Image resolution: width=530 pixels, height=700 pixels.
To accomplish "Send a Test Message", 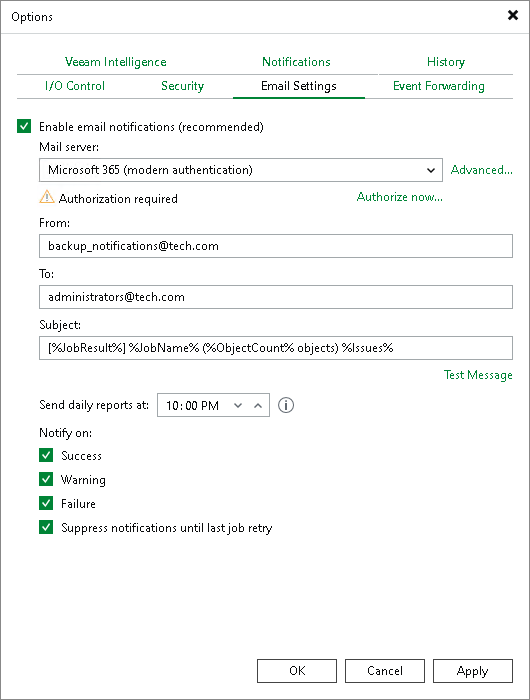I will pyautogui.click(x=478, y=375).
